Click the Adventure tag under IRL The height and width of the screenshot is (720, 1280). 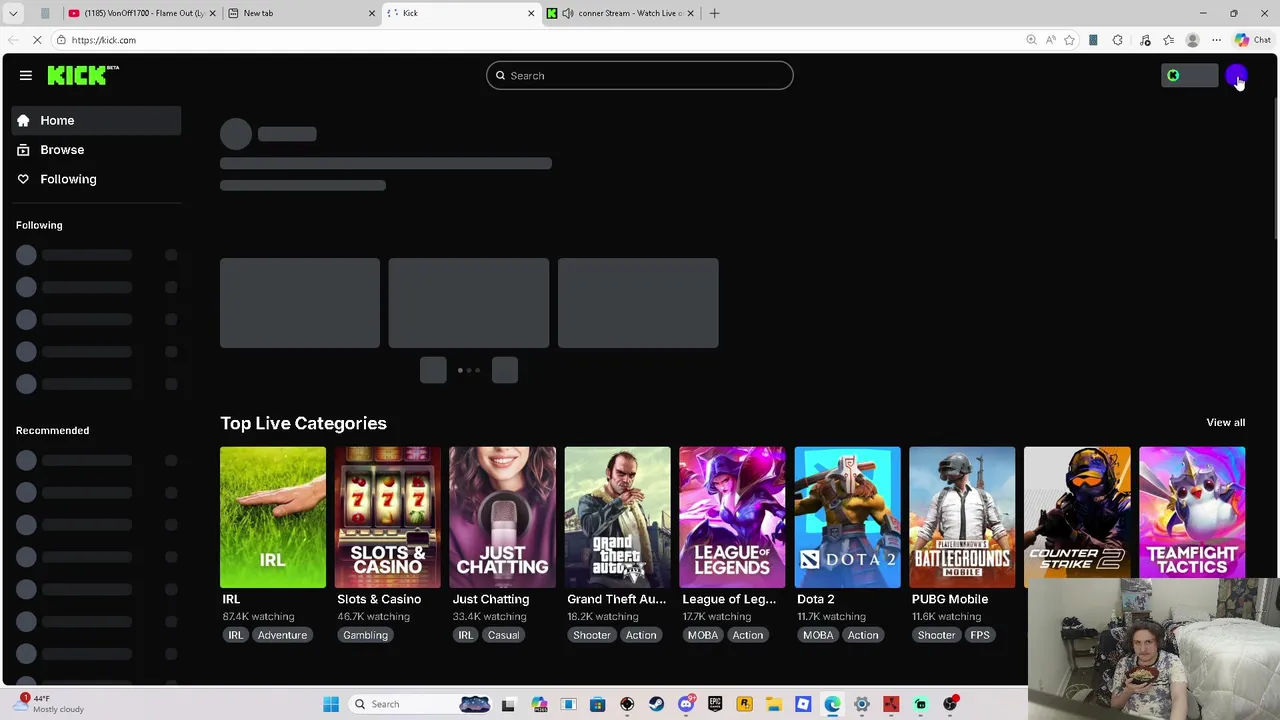coord(282,635)
